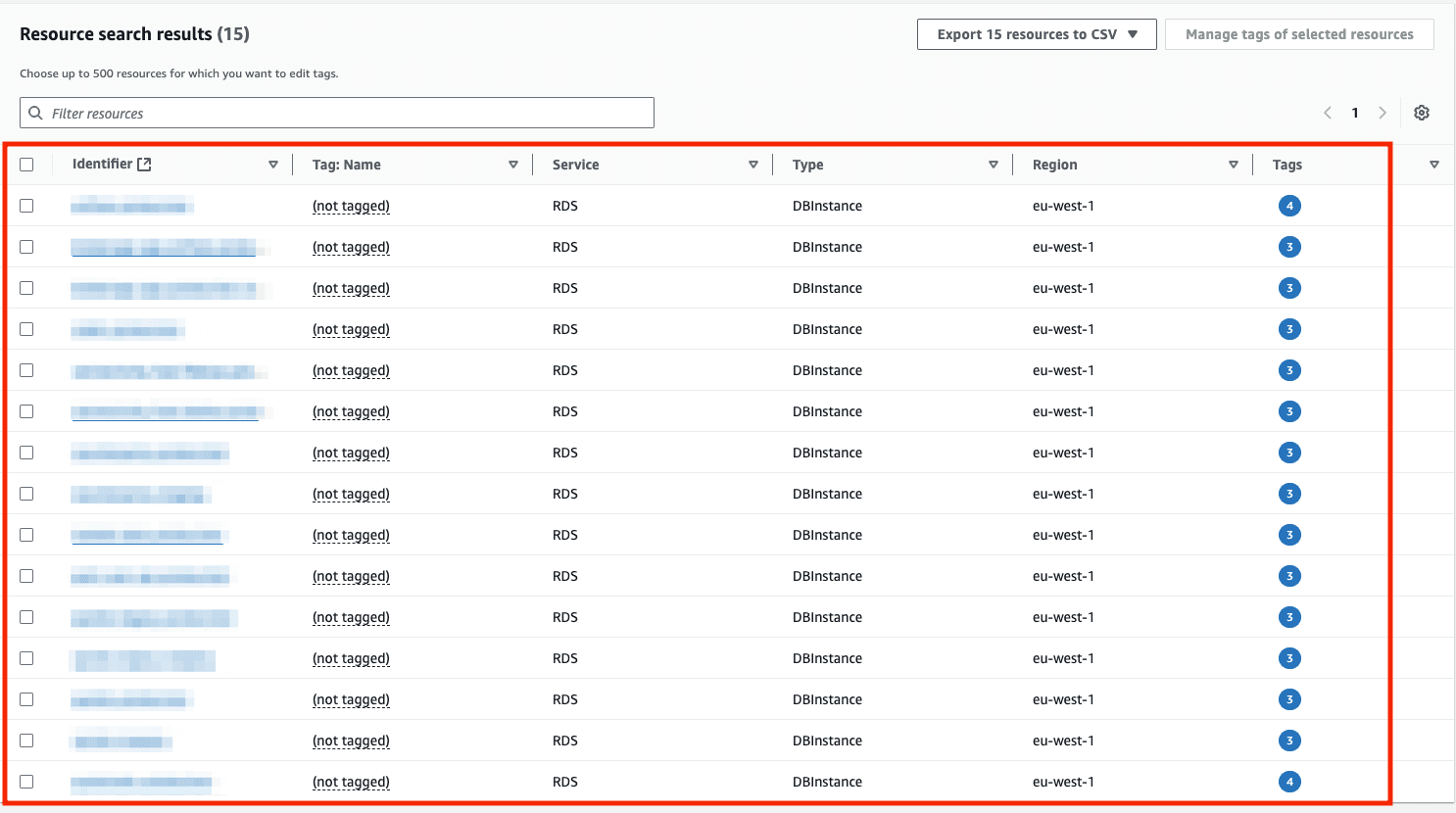The width and height of the screenshot is (1456, 813).
Task: Sort by the Service column arrow
Action: click(752, 165)
